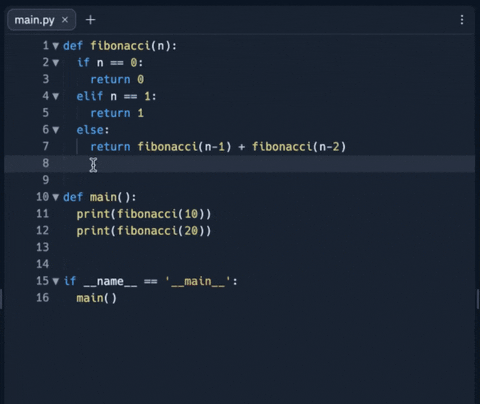The height and width of the screenshot is (404, 480).
Task: Click line number 5 in gutter
Action: (46, 113)
